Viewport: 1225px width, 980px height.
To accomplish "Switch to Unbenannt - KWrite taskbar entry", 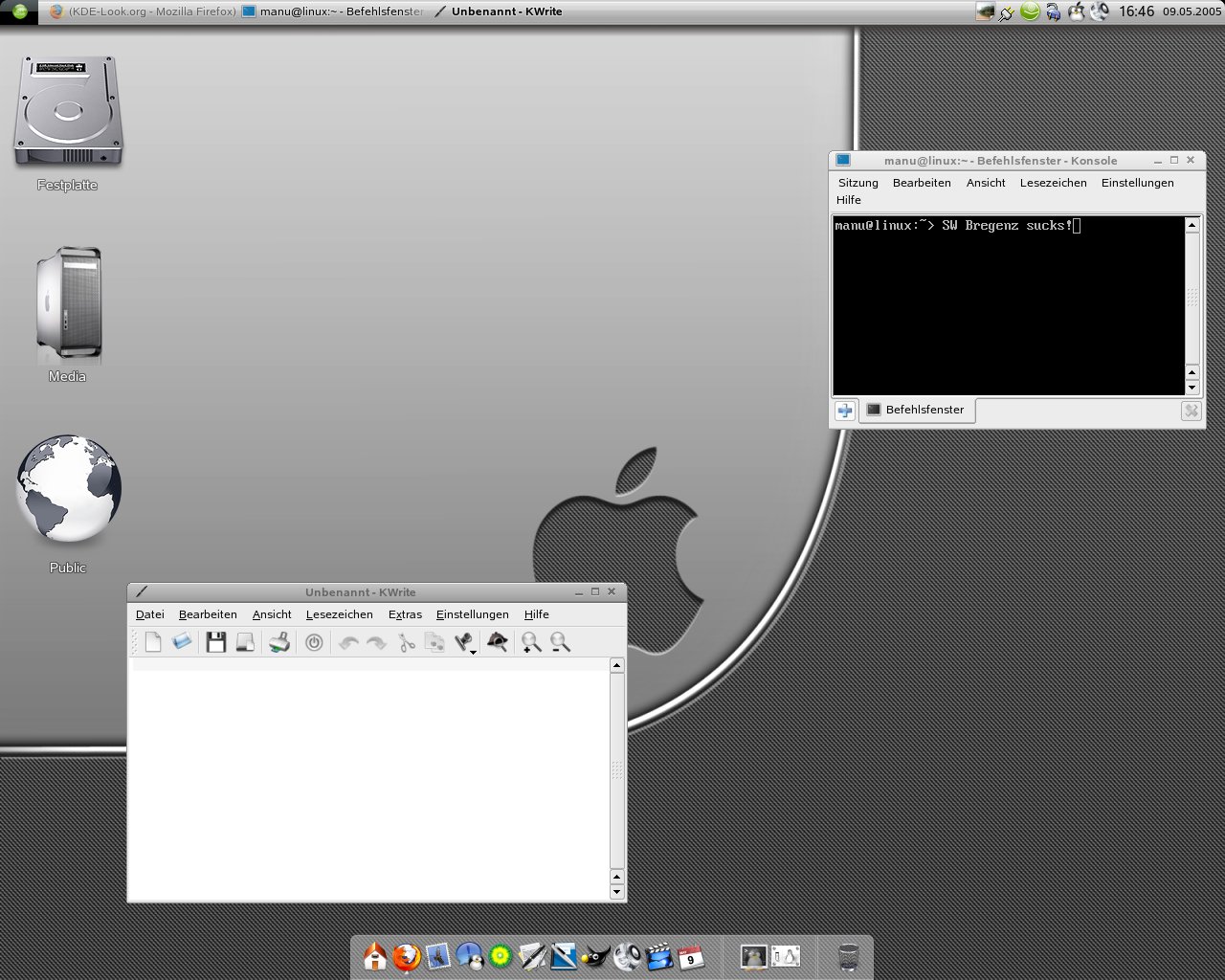I will pyautogui.click(x=498, y=11).
